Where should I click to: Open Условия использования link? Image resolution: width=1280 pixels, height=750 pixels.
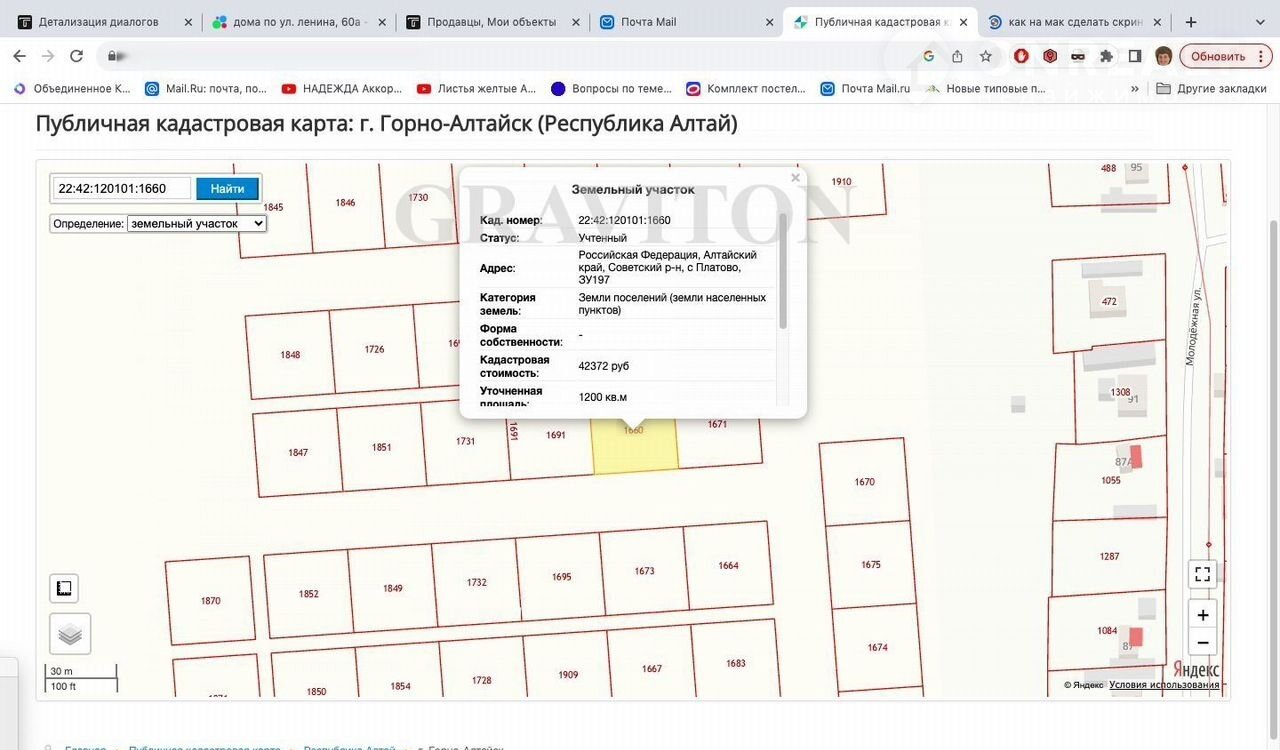point(1164,685)
